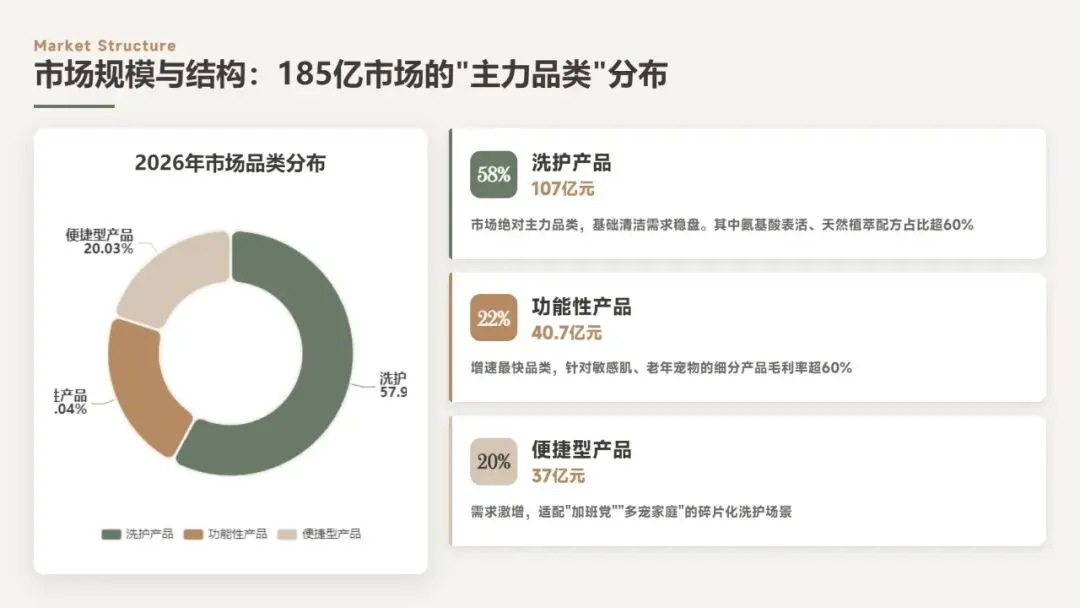The image size is (1080, 608).
Task: Click the 40.7亿元 value text
Action: click(566, 333)
